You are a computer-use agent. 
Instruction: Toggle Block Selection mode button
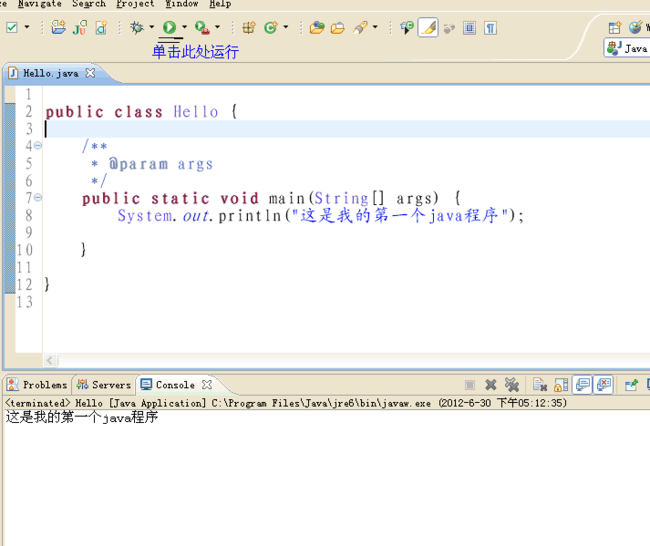[x=469, y=28]
